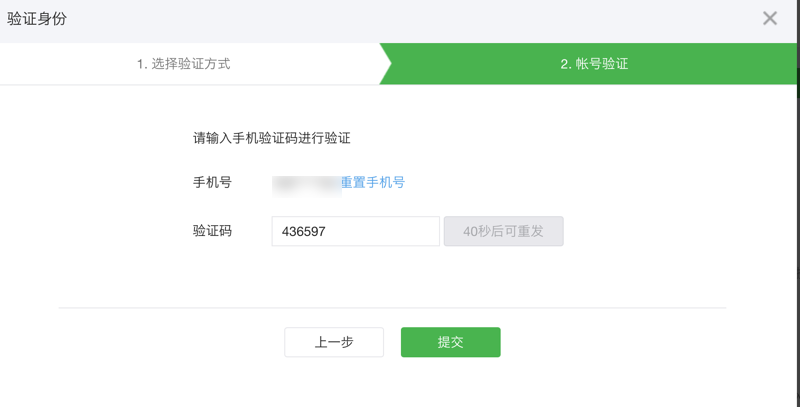Click the 重置手机号 link
This screenshot has width=800, height=407.
click(372, 182)
